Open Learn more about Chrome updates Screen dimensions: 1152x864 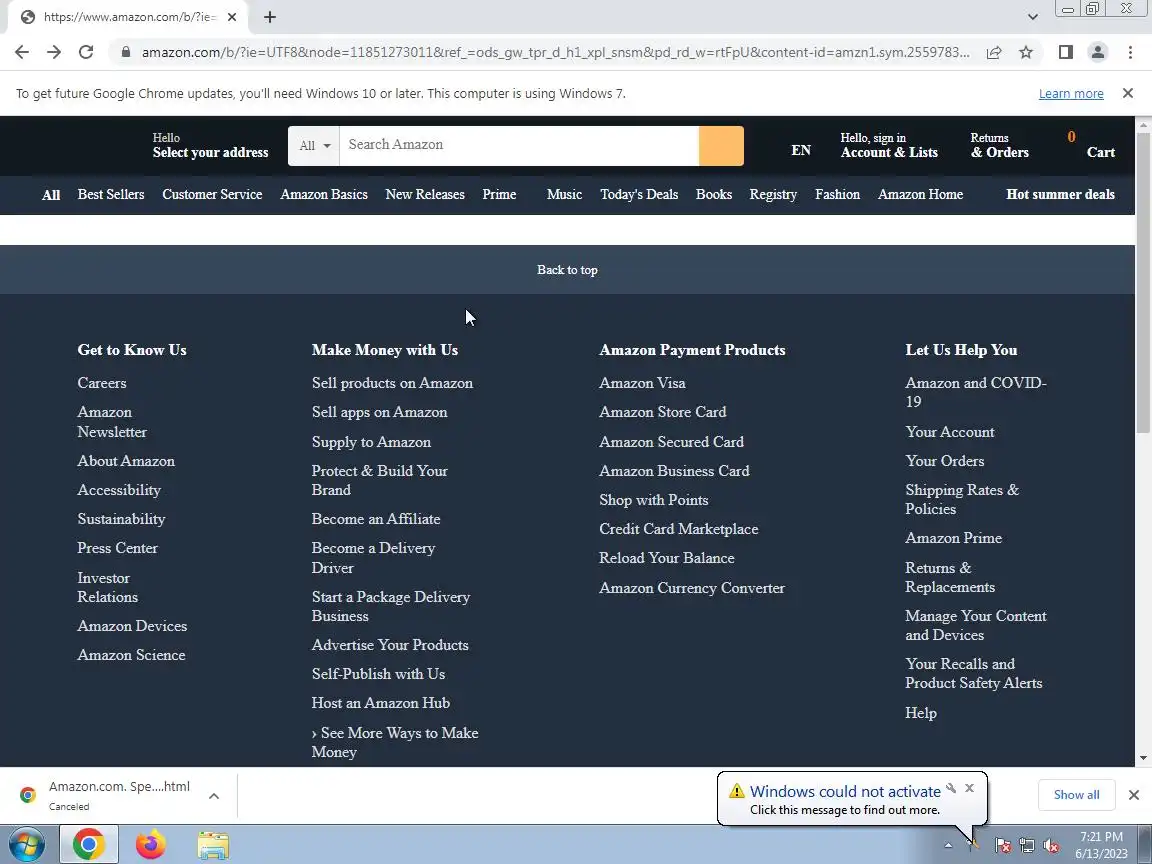(1070, 93)
